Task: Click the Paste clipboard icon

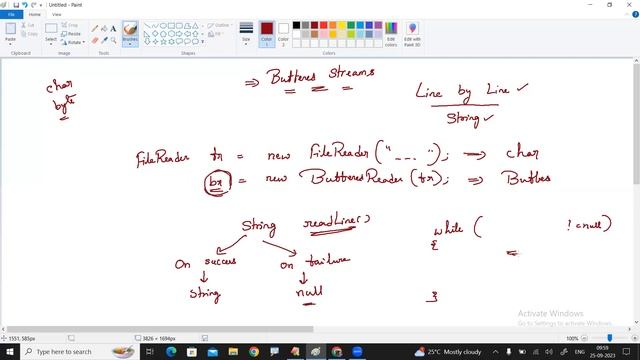Action: pyautogui.click(x=10, y=29)
